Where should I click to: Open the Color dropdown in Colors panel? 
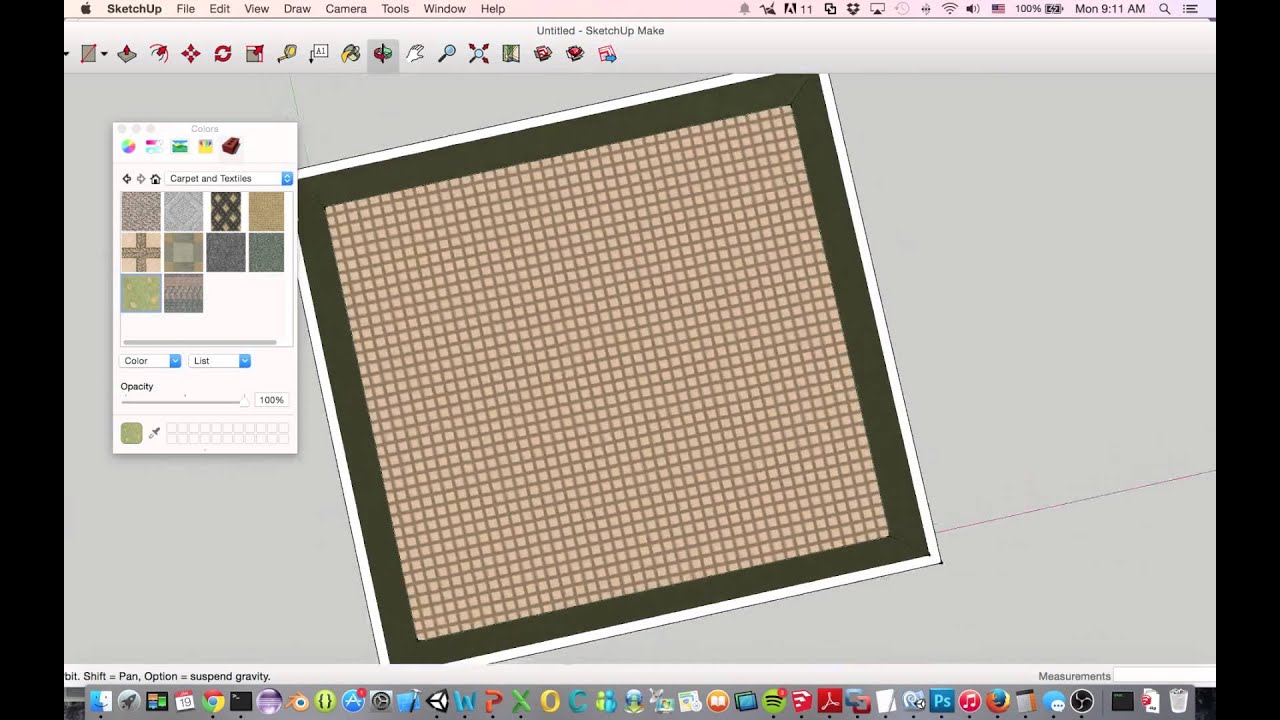coord(151,361)
